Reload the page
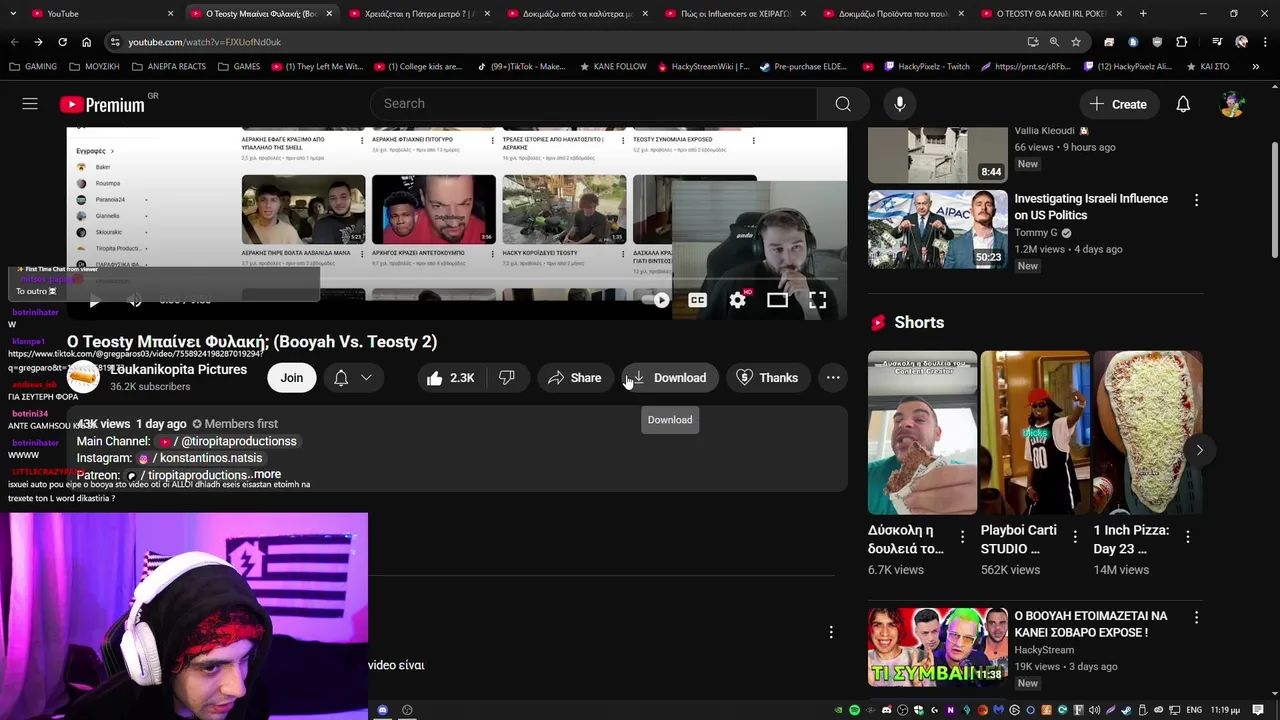 (x=62, y=42)
